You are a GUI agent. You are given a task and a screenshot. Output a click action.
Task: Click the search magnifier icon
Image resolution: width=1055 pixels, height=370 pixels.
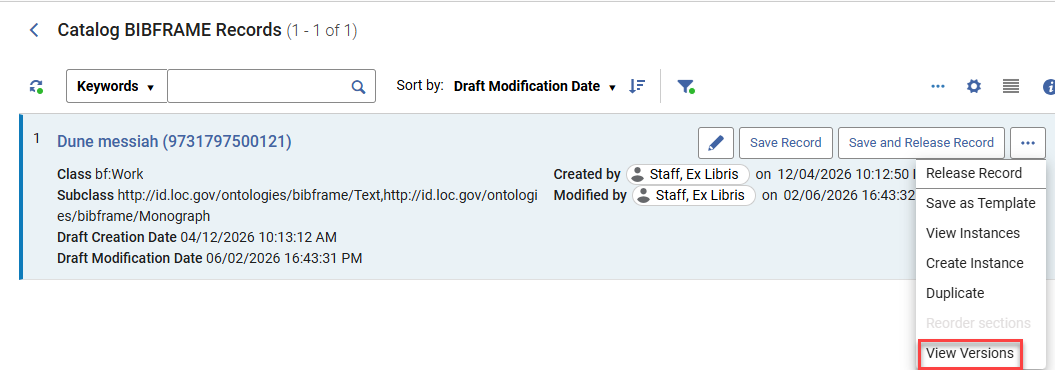[359, 87]
